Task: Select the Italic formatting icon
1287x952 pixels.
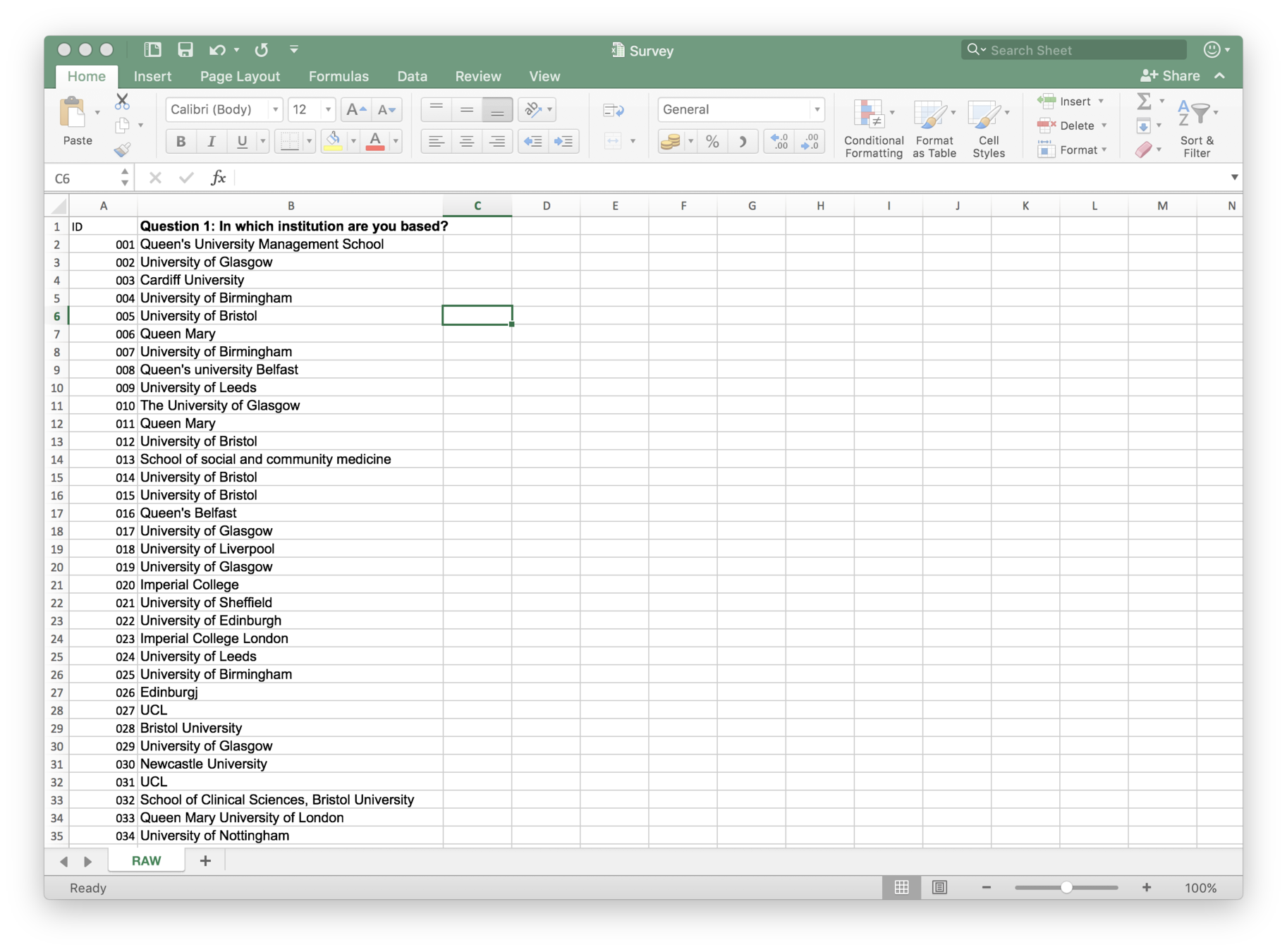Action: click(211, 141)
